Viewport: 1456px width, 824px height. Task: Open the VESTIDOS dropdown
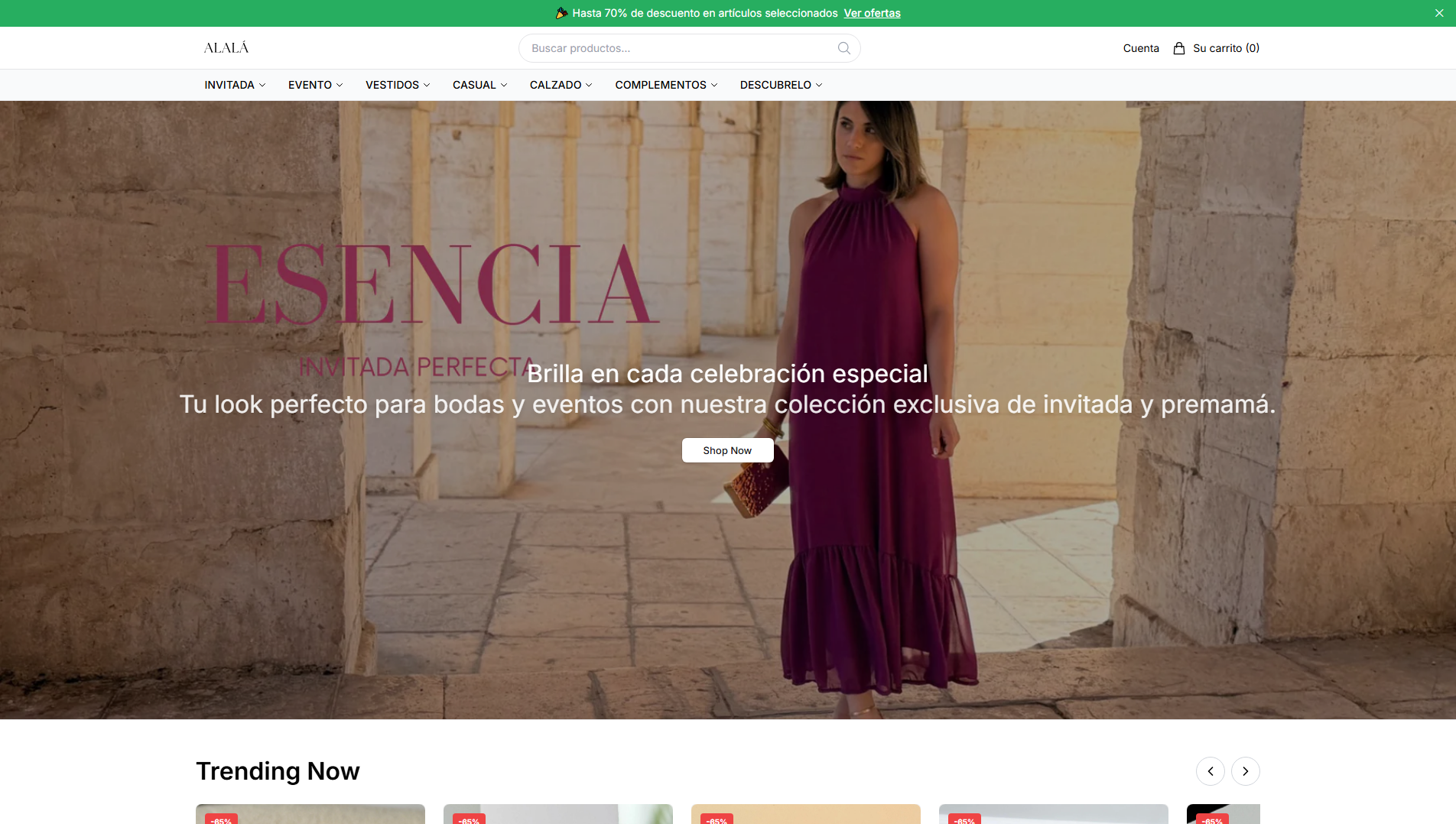pyautogui.click(x=398, y=85)
